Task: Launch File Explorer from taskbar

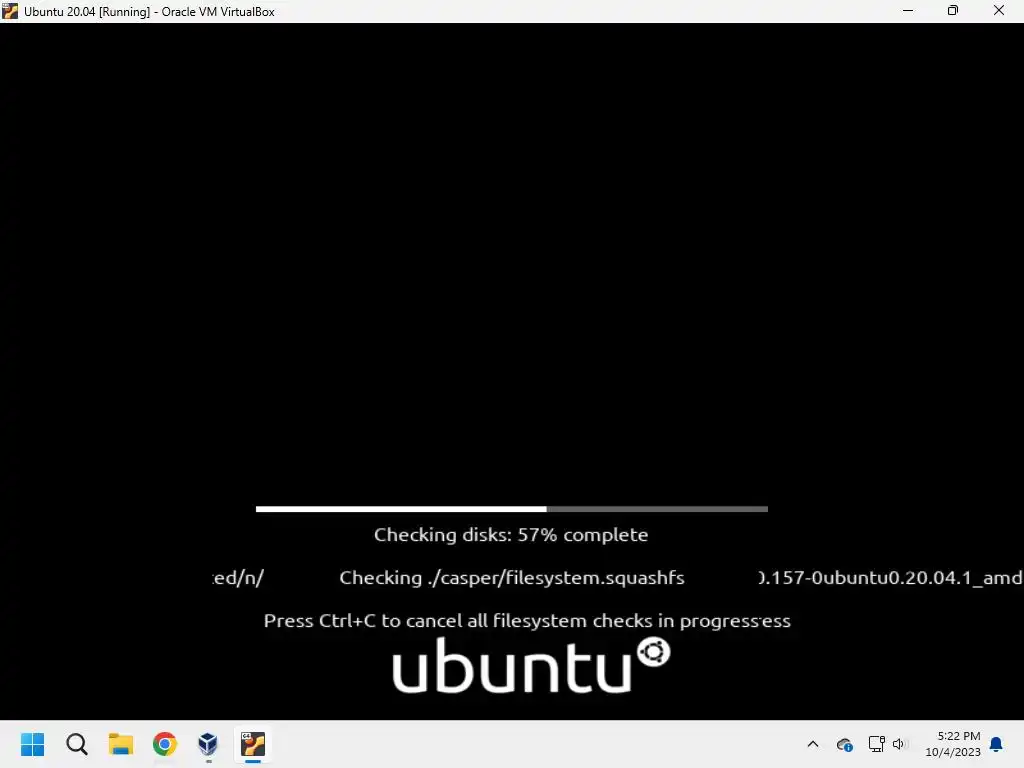Action: click(121, 744)
